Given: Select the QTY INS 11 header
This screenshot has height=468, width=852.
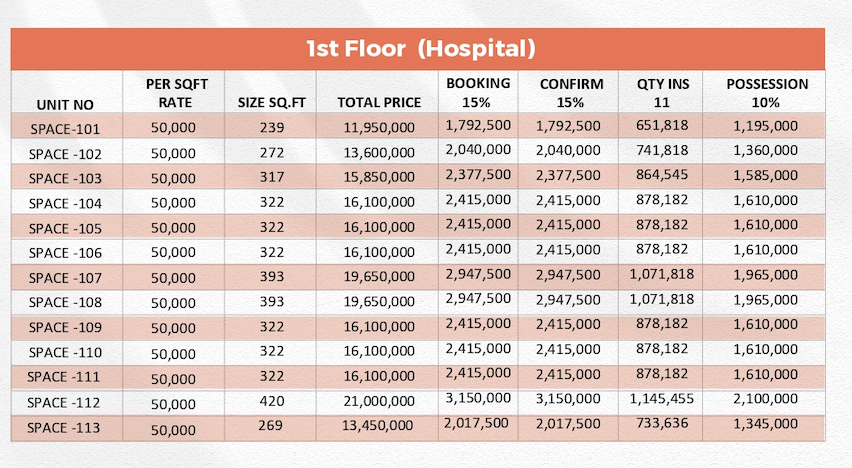Looking at the screenshot, I should point(662,93).
